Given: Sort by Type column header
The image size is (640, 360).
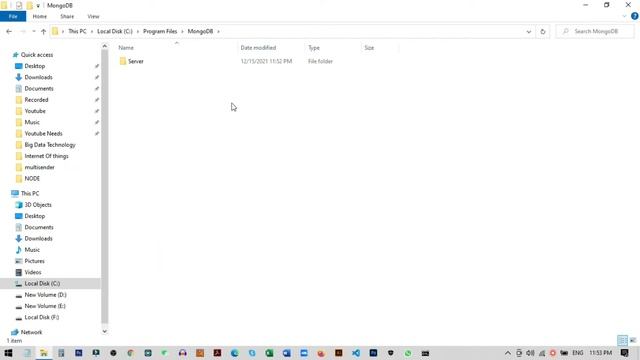Looking at the screenshot, I should tap(314, 48).
